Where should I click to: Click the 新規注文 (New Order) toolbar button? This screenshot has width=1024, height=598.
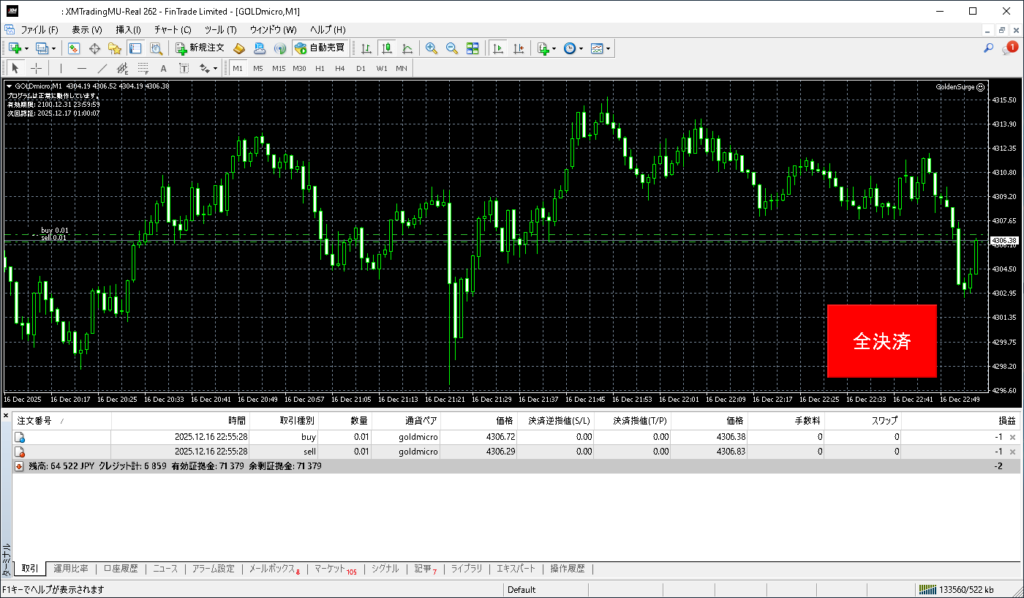tap(199, 48)
